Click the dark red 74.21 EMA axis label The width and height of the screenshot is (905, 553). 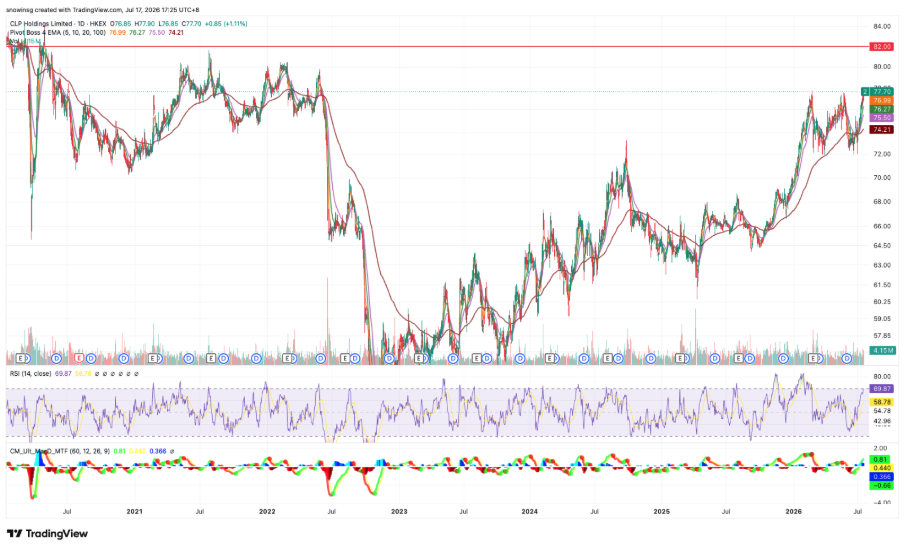(881, 130)
